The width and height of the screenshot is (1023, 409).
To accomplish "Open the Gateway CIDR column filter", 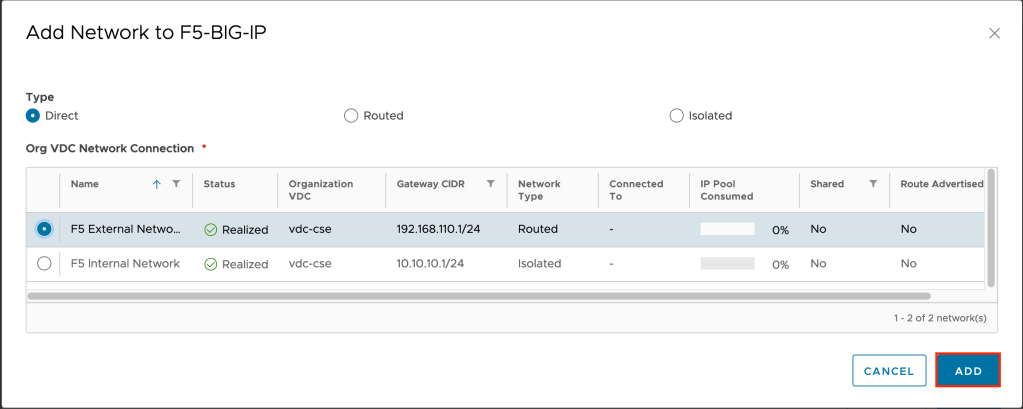I will (x=490, y=184).
